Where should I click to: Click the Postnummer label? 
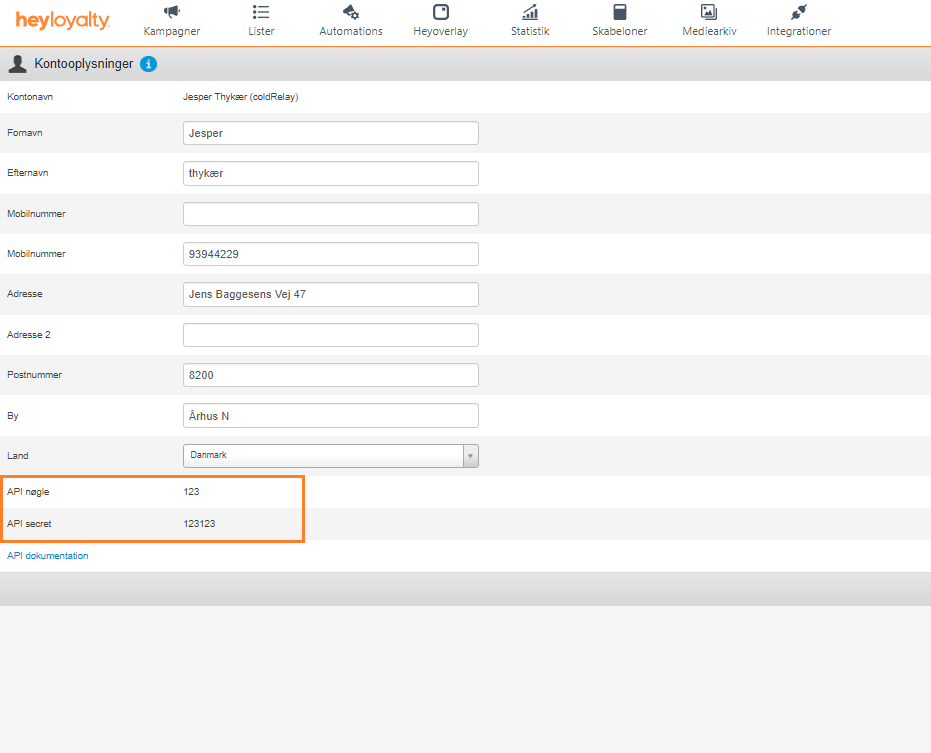34,375
